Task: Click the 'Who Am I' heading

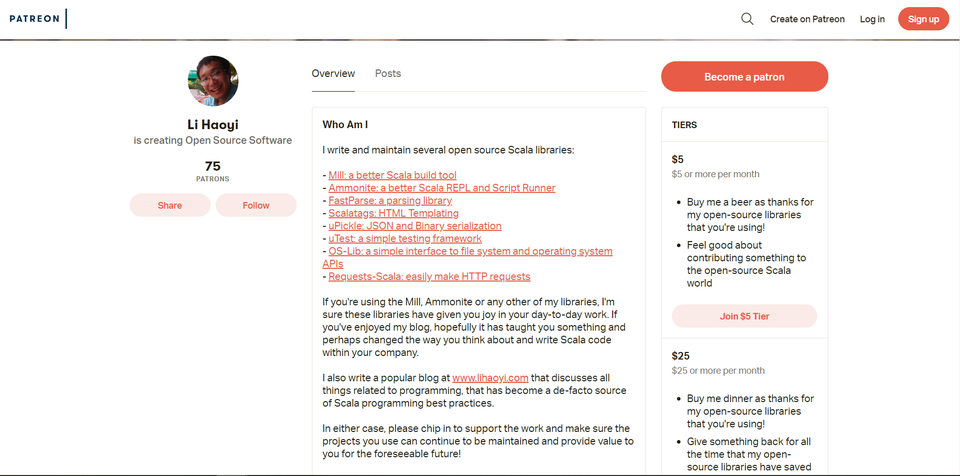Action: click(x=345, y=124)
